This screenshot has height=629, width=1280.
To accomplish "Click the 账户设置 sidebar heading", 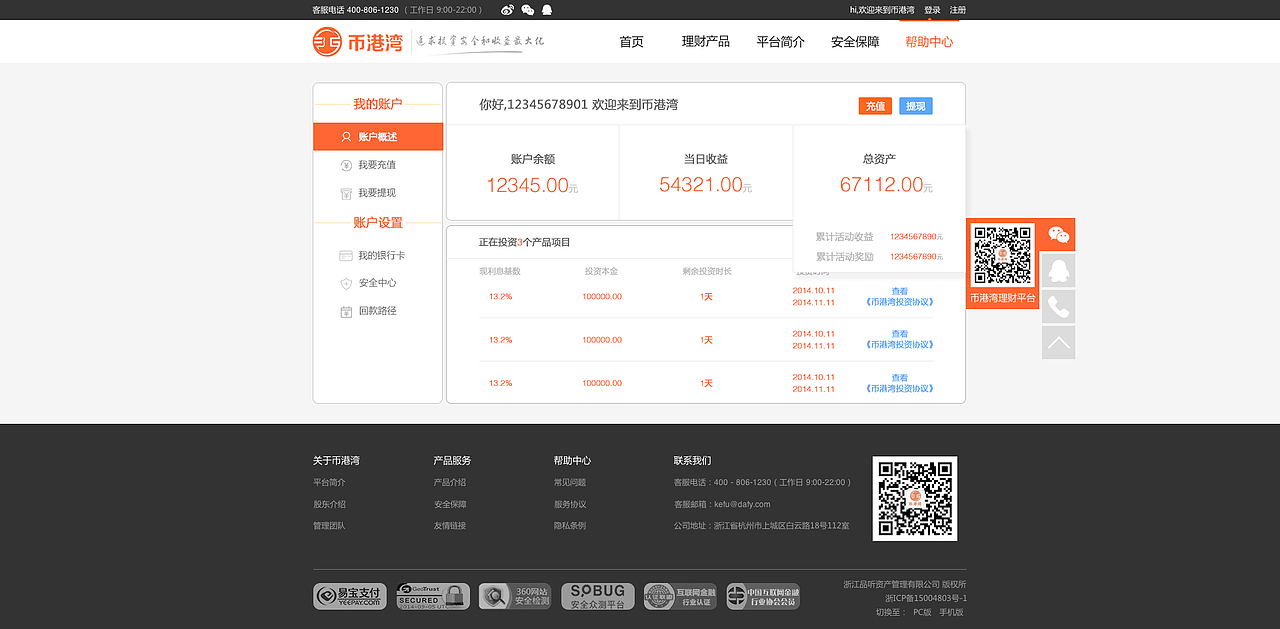I will (377, 223).
